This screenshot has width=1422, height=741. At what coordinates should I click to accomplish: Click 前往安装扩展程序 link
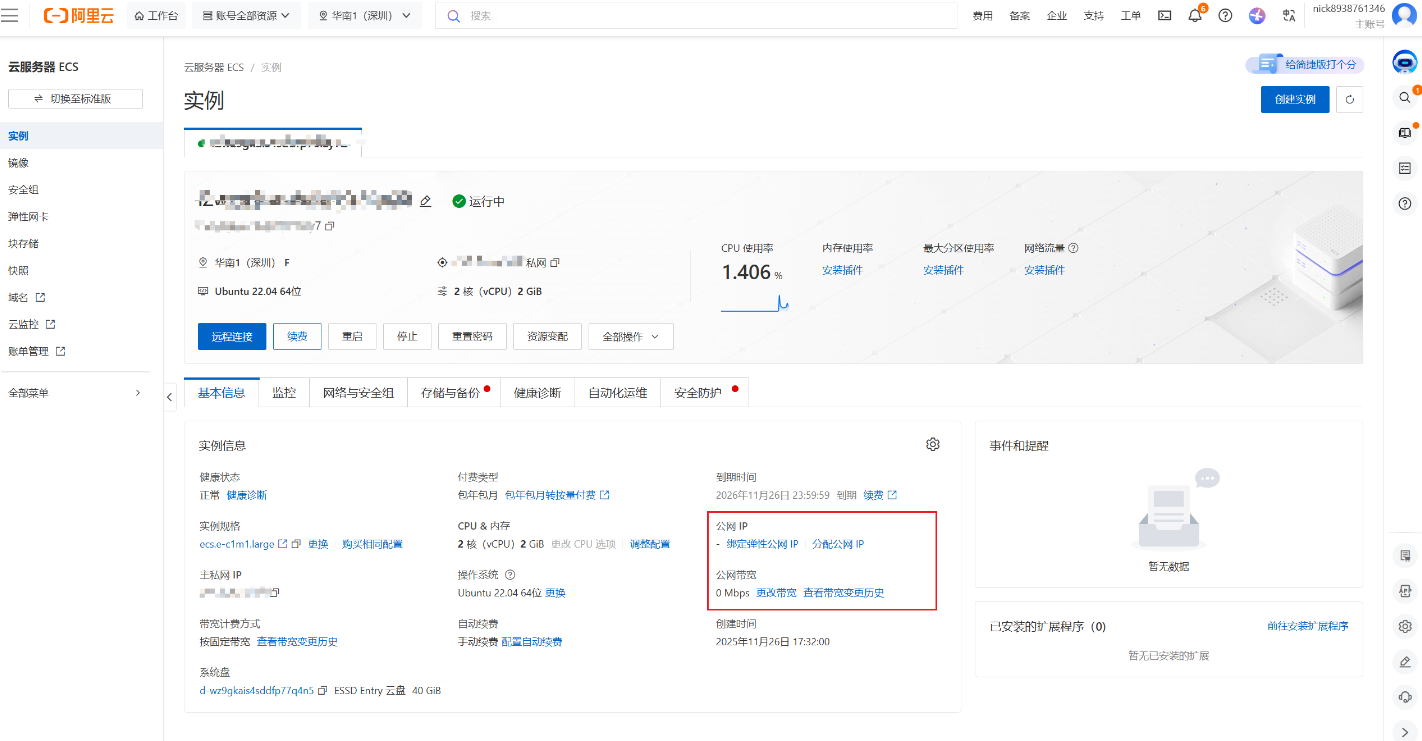pyautogui.click(x=1307, y=627)
